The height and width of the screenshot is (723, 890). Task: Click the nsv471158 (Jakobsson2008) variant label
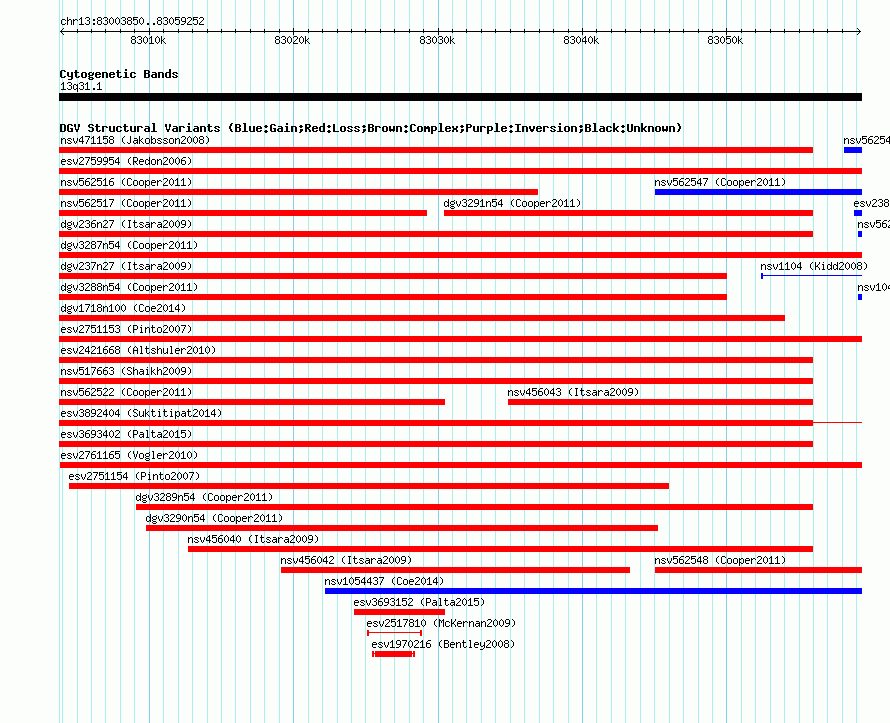[x=135, y=140]
